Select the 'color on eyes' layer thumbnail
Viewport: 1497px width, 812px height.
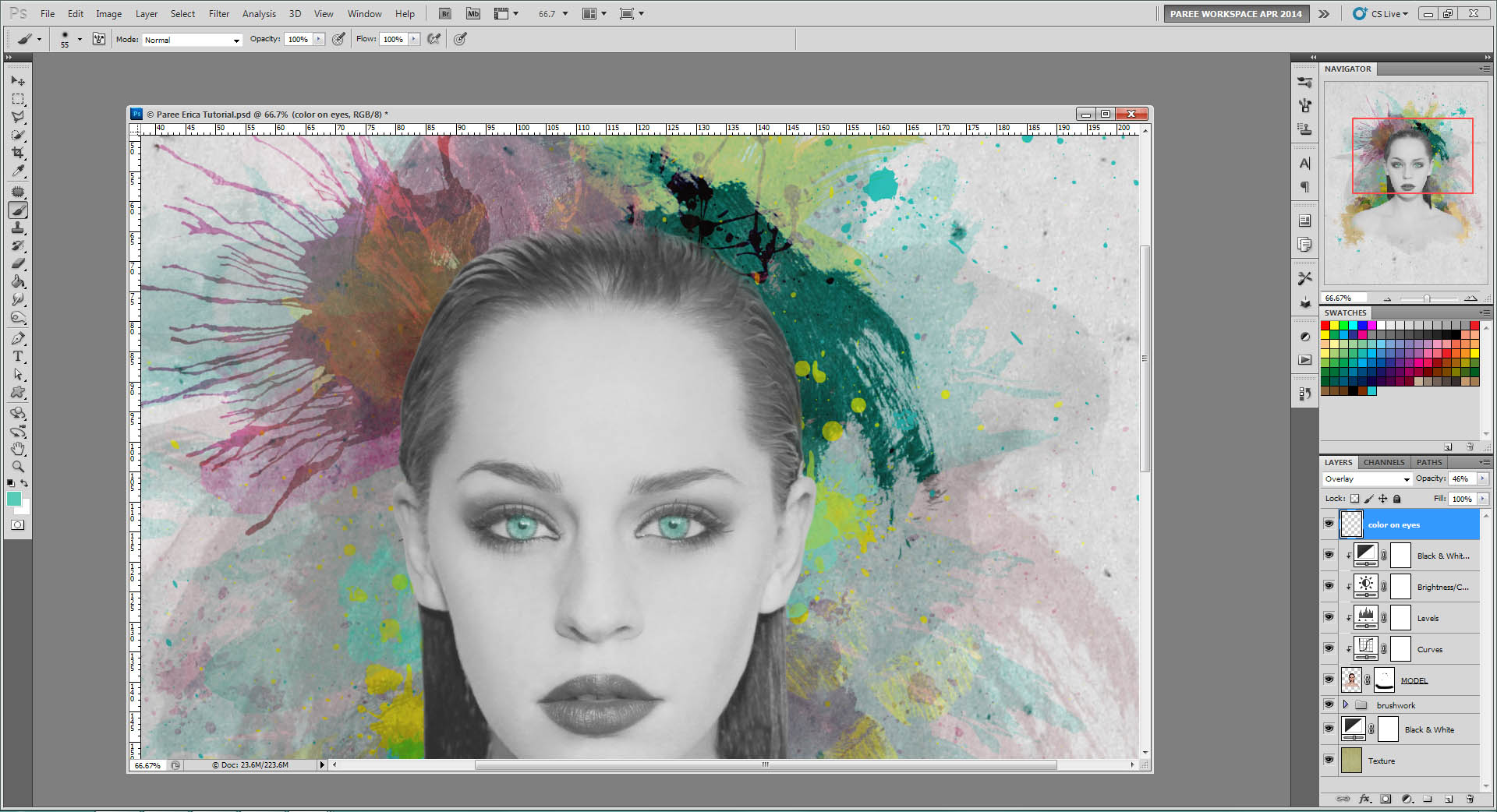(x=1351, y=524)
